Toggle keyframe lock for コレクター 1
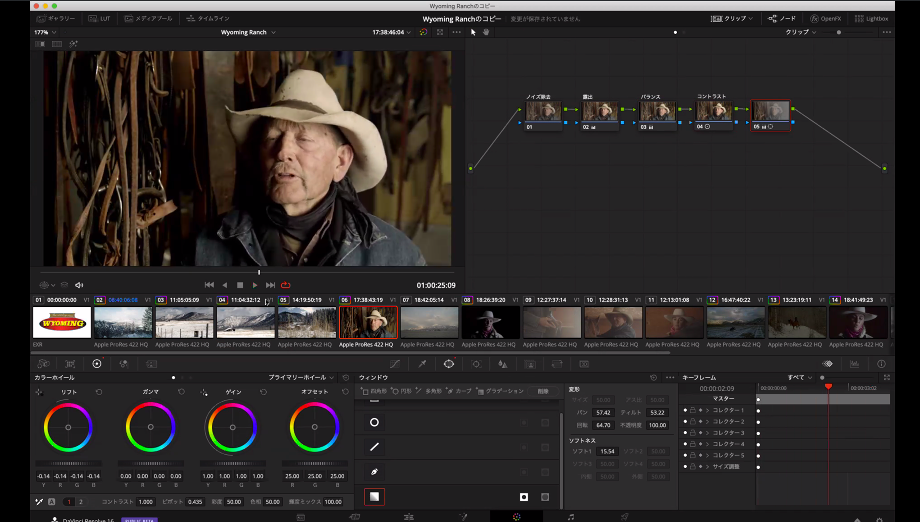Image resolution: width=920 pixels, height=522 pixels. [692, 411]
